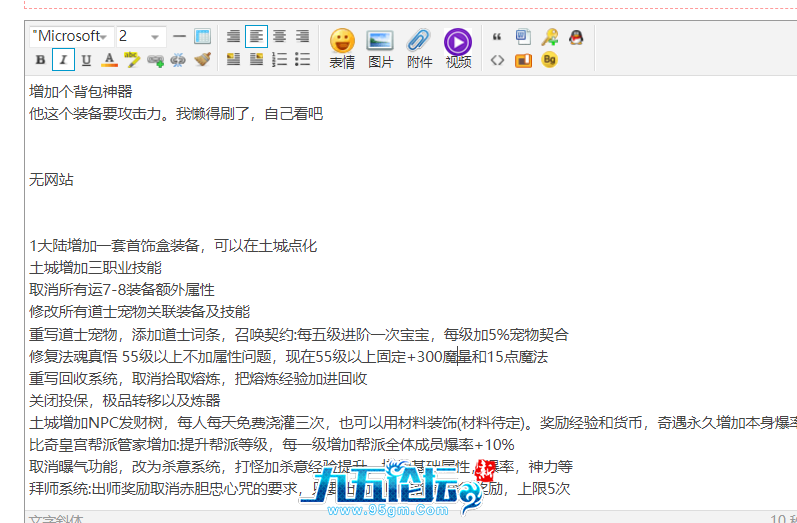Open the font name dropdown showing Microsoft

[x=71, y=37]
